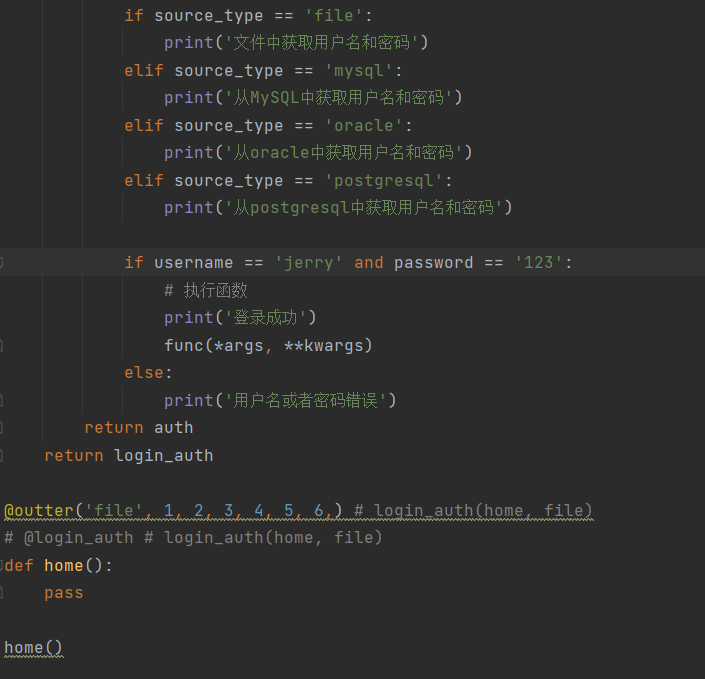Click the print('从oracle中获取用户名和密码') line
Image resolution: width=705 pixels, height=679 pixels.
point(318,152)
